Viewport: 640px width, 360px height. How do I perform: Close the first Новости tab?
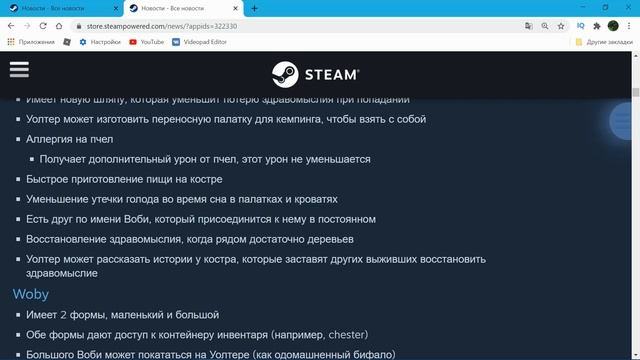(116, 8)
